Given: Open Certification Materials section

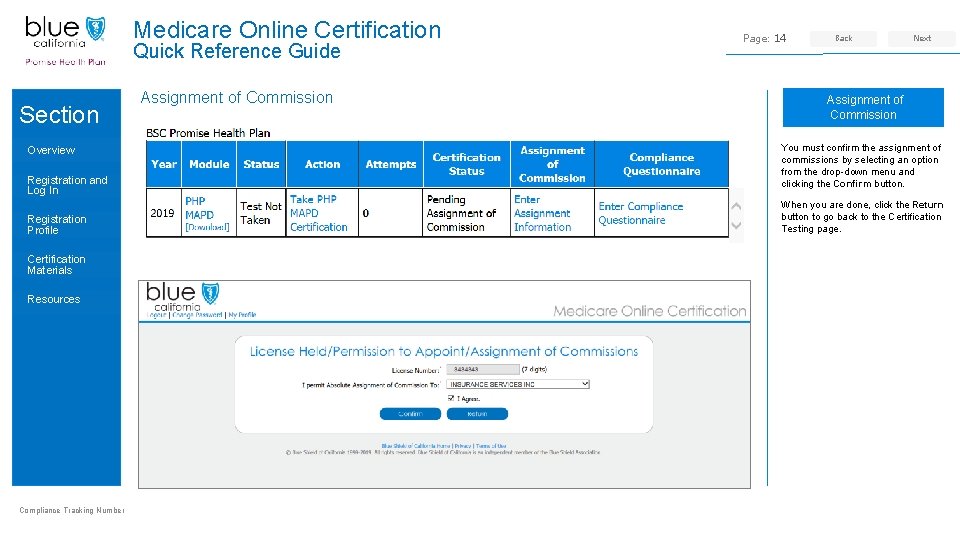Looking at the screenshot, I should (x=56, y=264).
